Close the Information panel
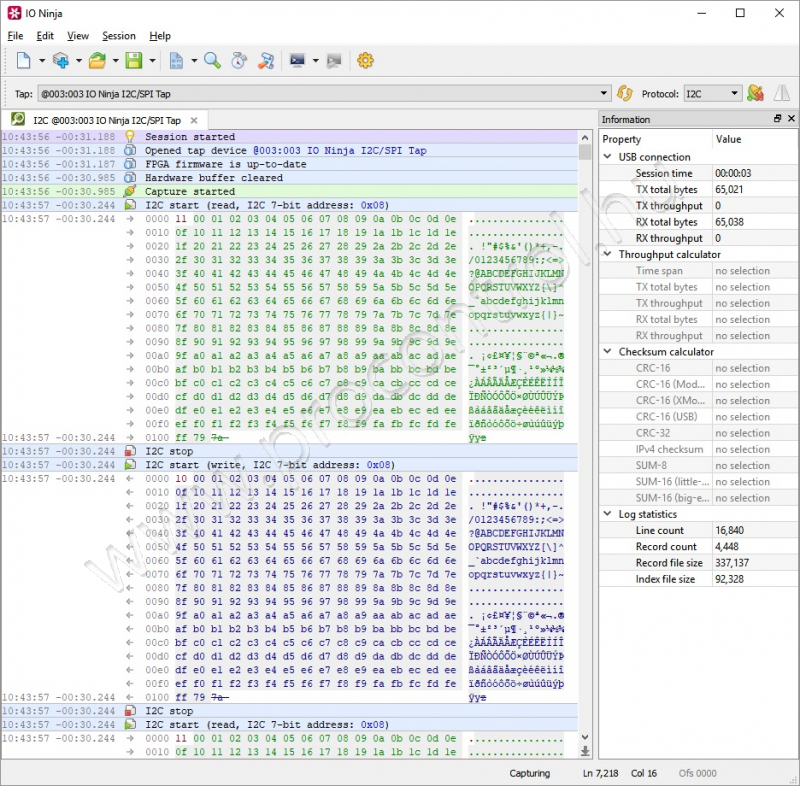This screenshot has width=800, height=786. point(791,118)
